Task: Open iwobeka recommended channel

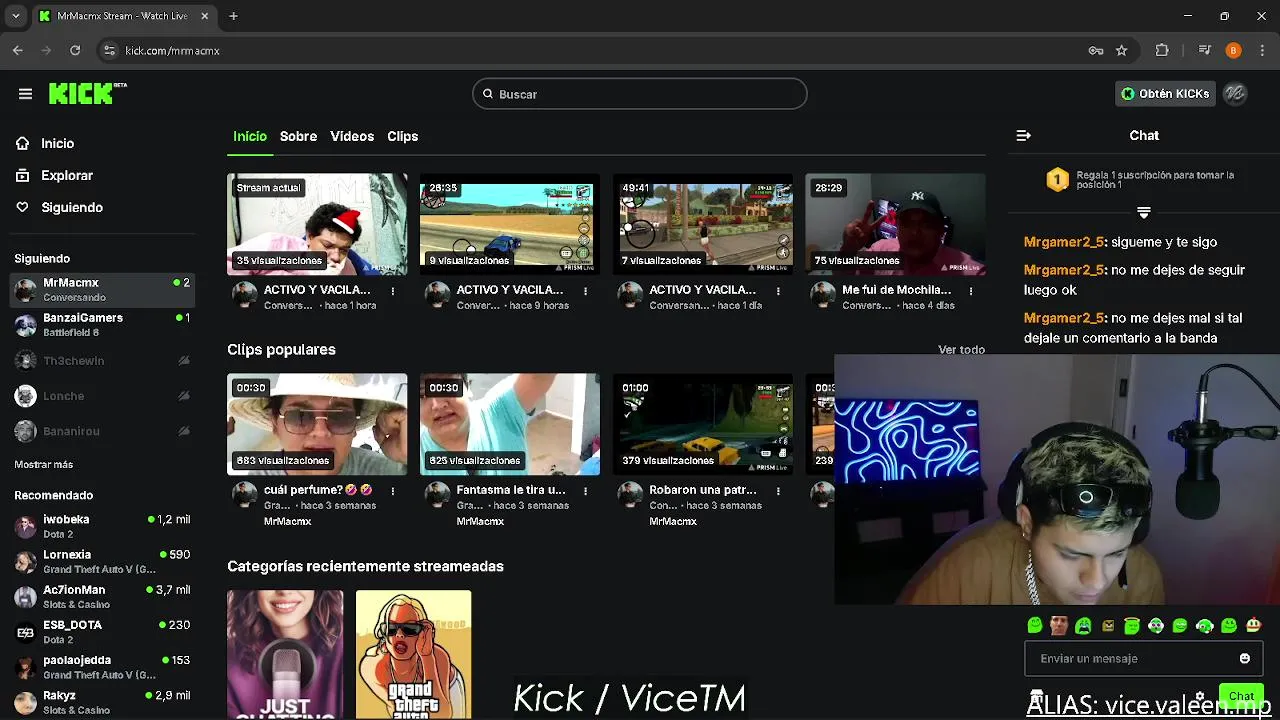Action: pyautogui.click(x=102, y=526)
